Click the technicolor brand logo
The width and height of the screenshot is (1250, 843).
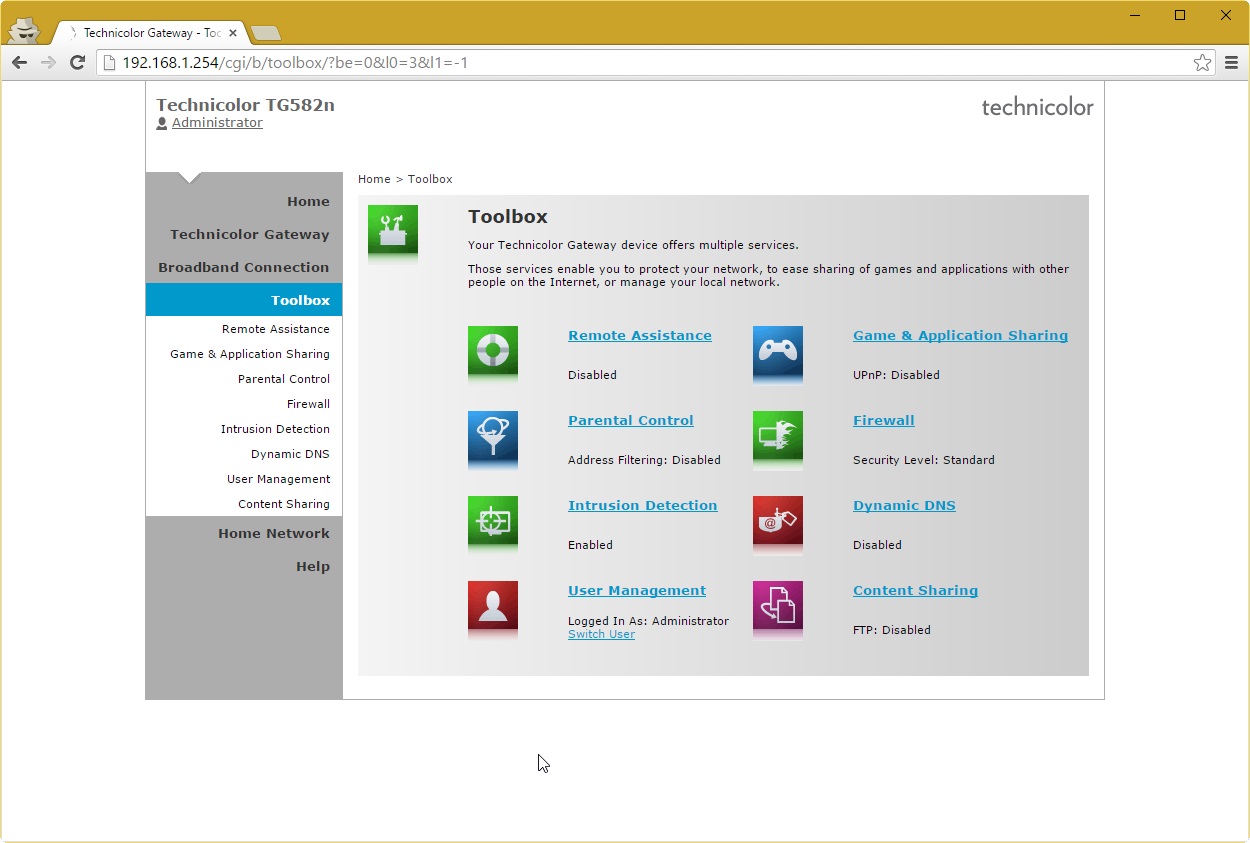(x=1037, y=107)
